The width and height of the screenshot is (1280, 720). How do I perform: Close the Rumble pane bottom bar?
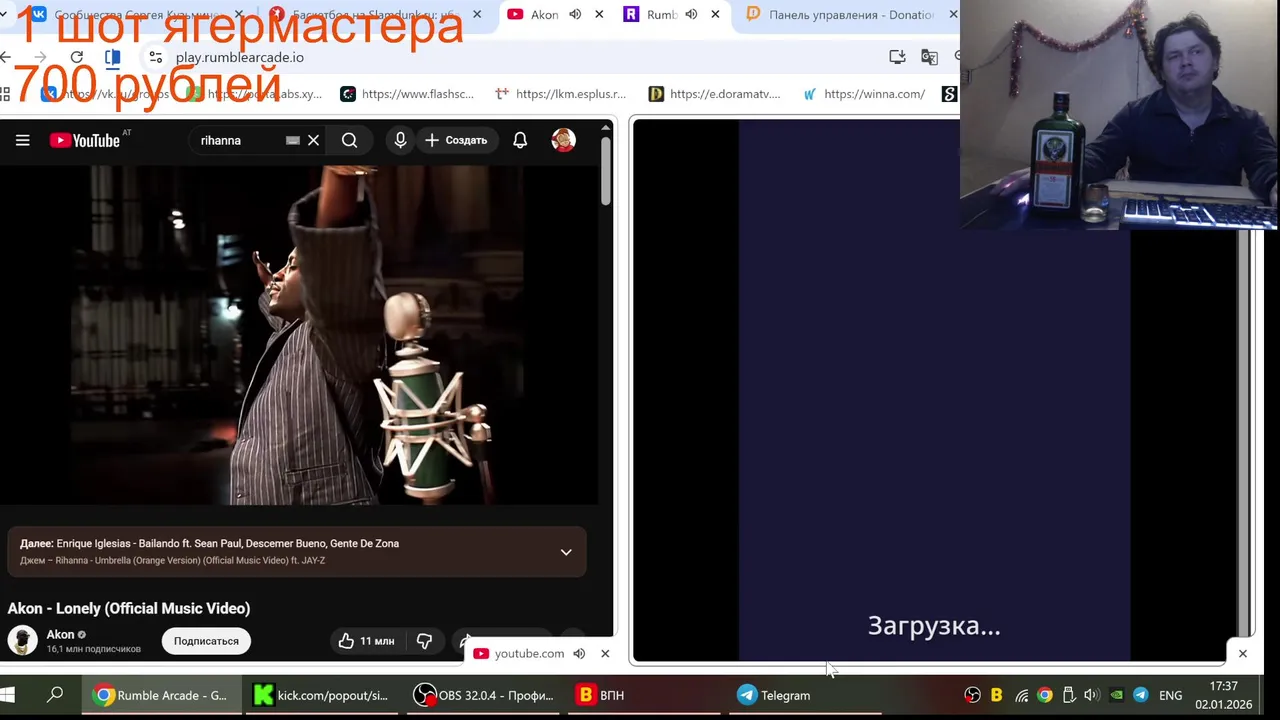1243,654
